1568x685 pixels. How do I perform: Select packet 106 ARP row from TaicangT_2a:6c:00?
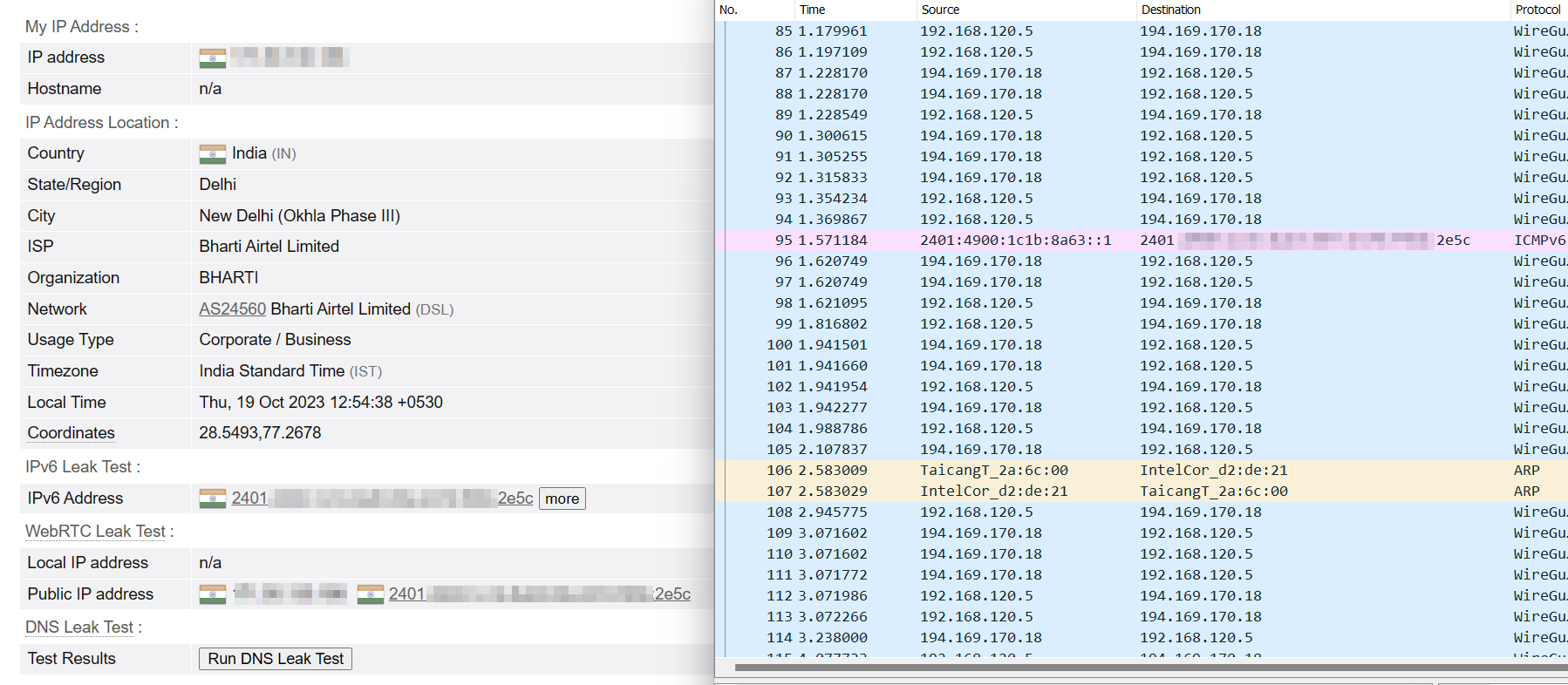(x=1142, y=470)
